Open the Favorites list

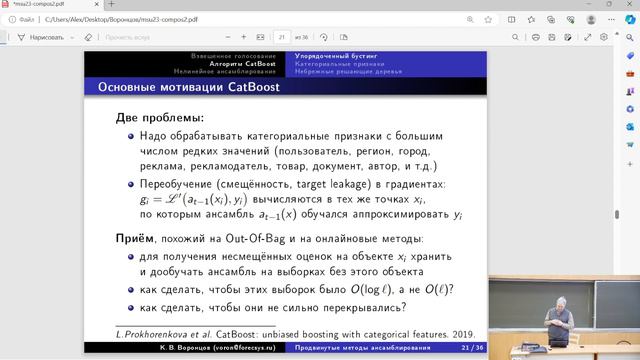click(531, 19)
